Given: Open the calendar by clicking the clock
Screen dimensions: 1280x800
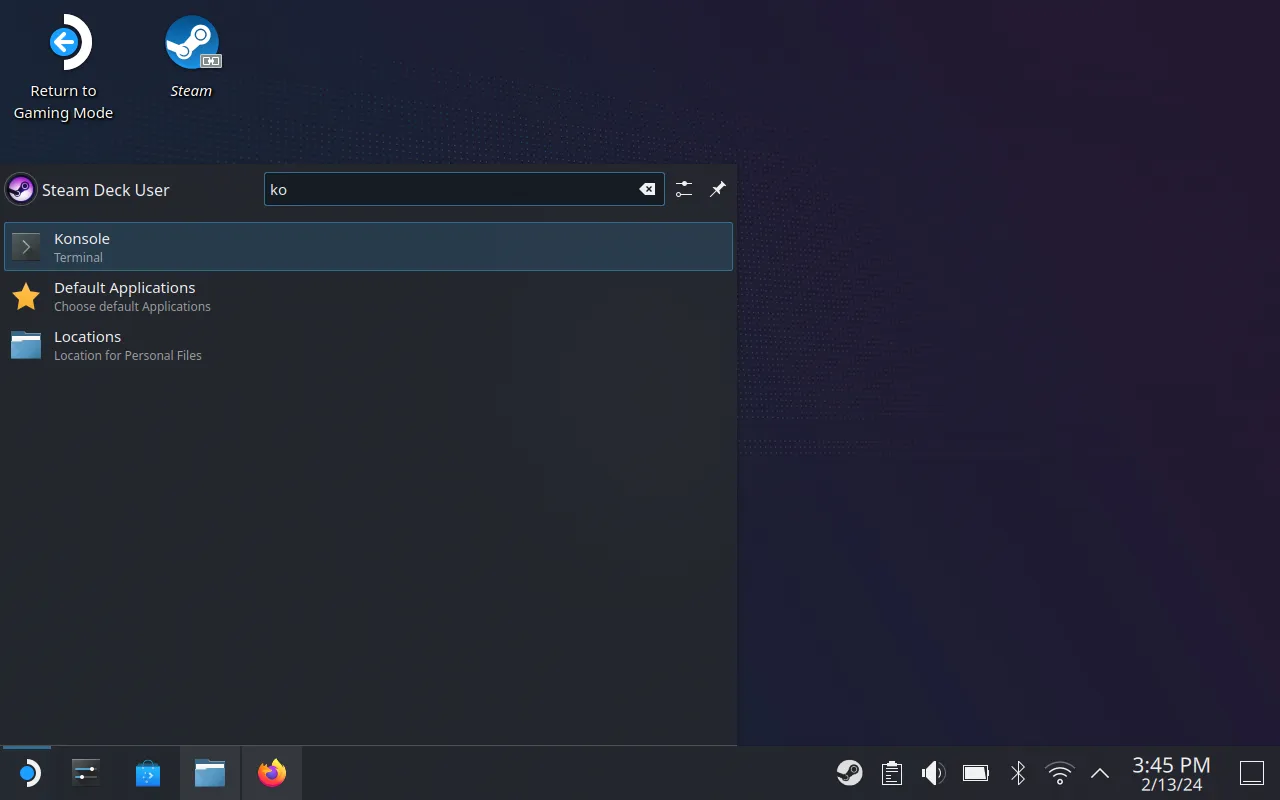Looking at the screenshot, I should (x=1170, y=772).
